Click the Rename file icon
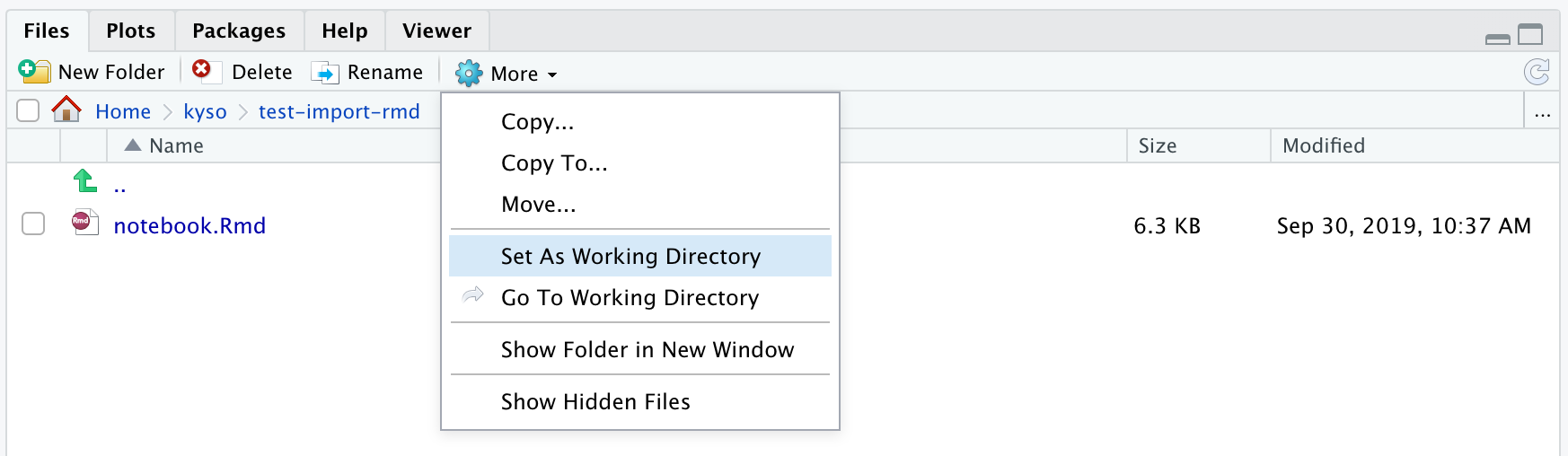The width and height of the screenshot is (1568, 456). click(324, 73)
